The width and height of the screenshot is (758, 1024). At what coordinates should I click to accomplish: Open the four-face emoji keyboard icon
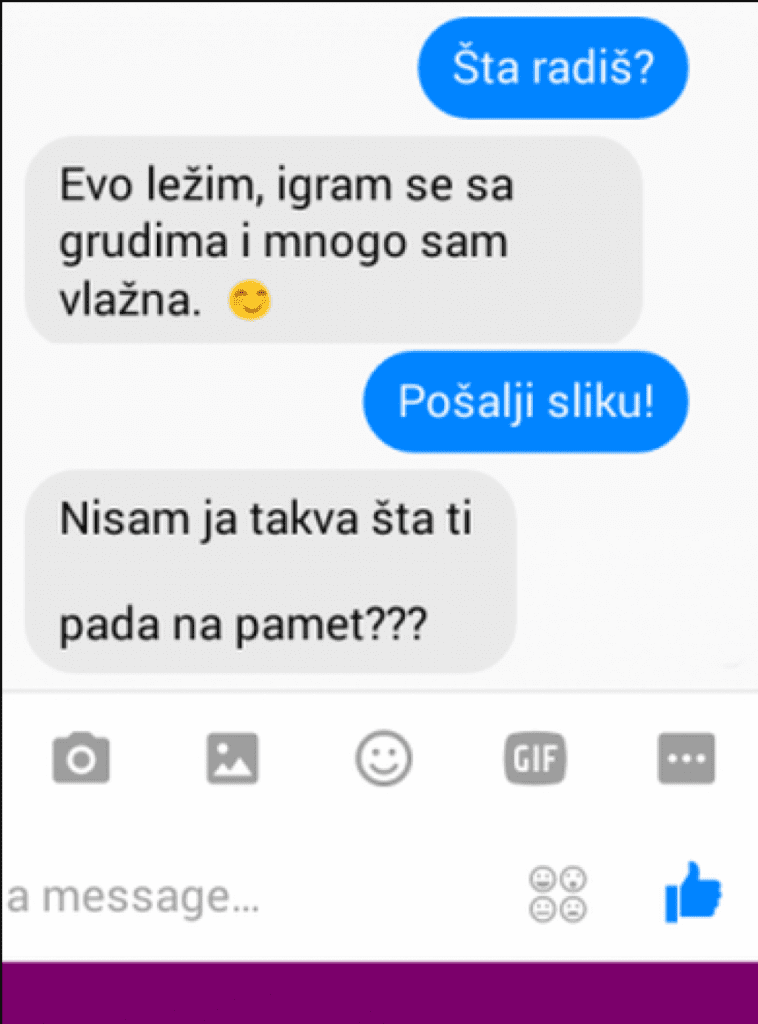[558, 894]
